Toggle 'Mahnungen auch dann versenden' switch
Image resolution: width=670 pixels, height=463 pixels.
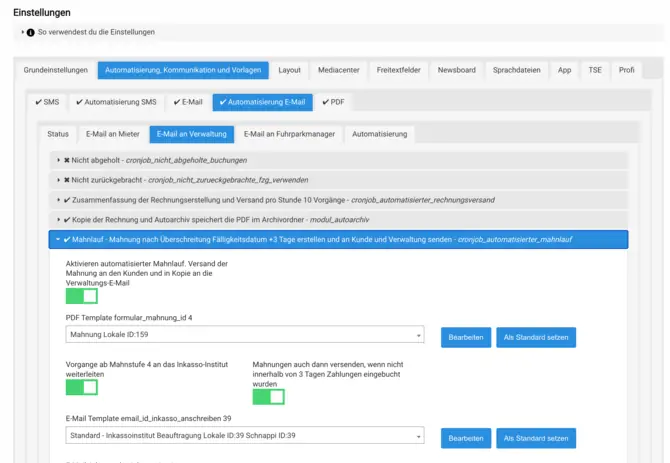(x=268, y=397)
